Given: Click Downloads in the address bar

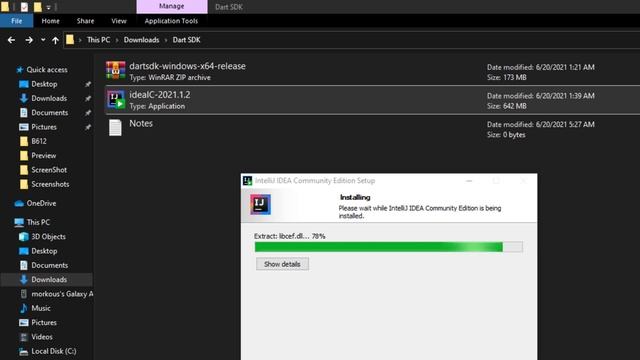Looking at the screenshot, I should point(141,40).
